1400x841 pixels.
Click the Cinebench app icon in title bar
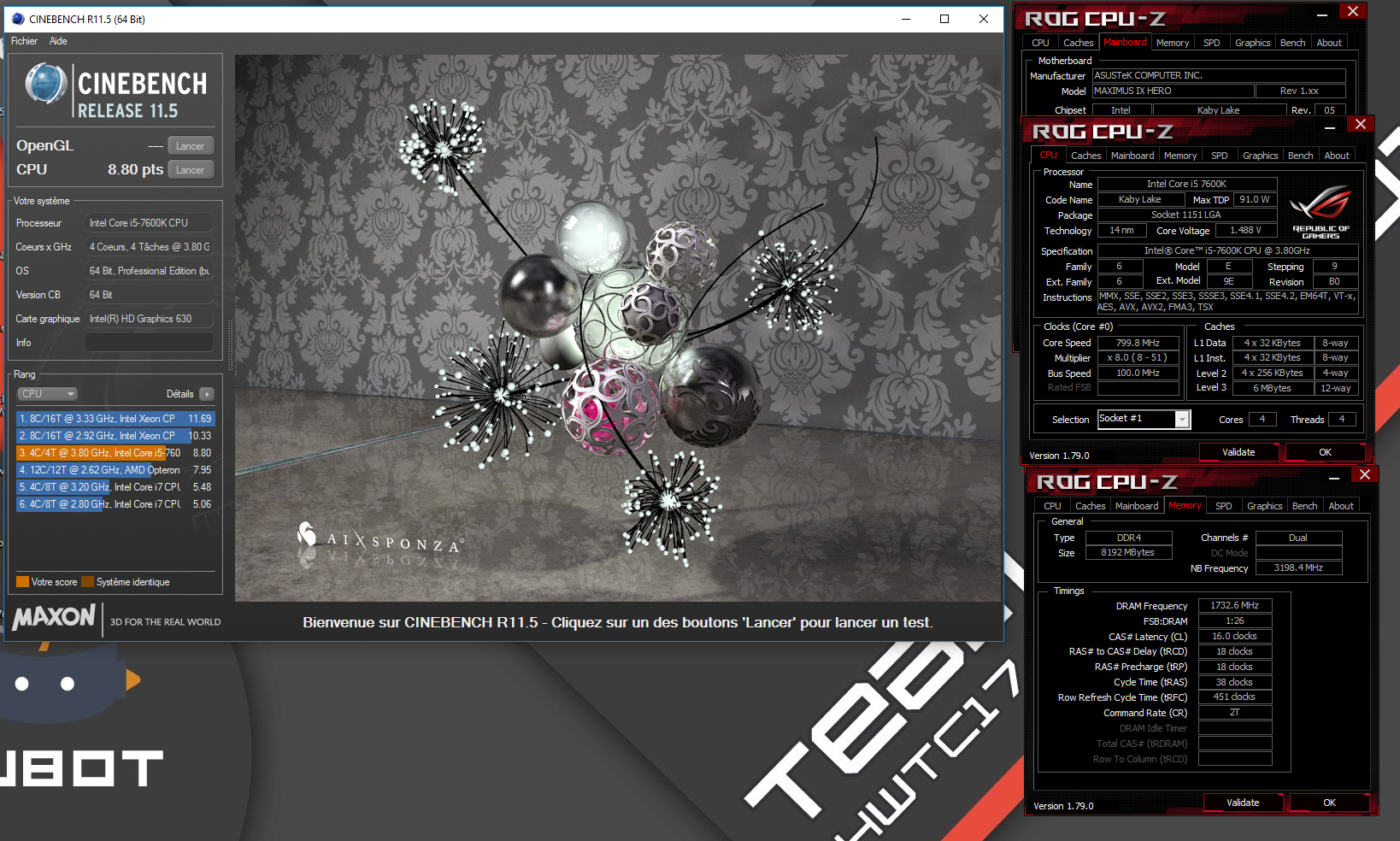[x=18, y=19]
